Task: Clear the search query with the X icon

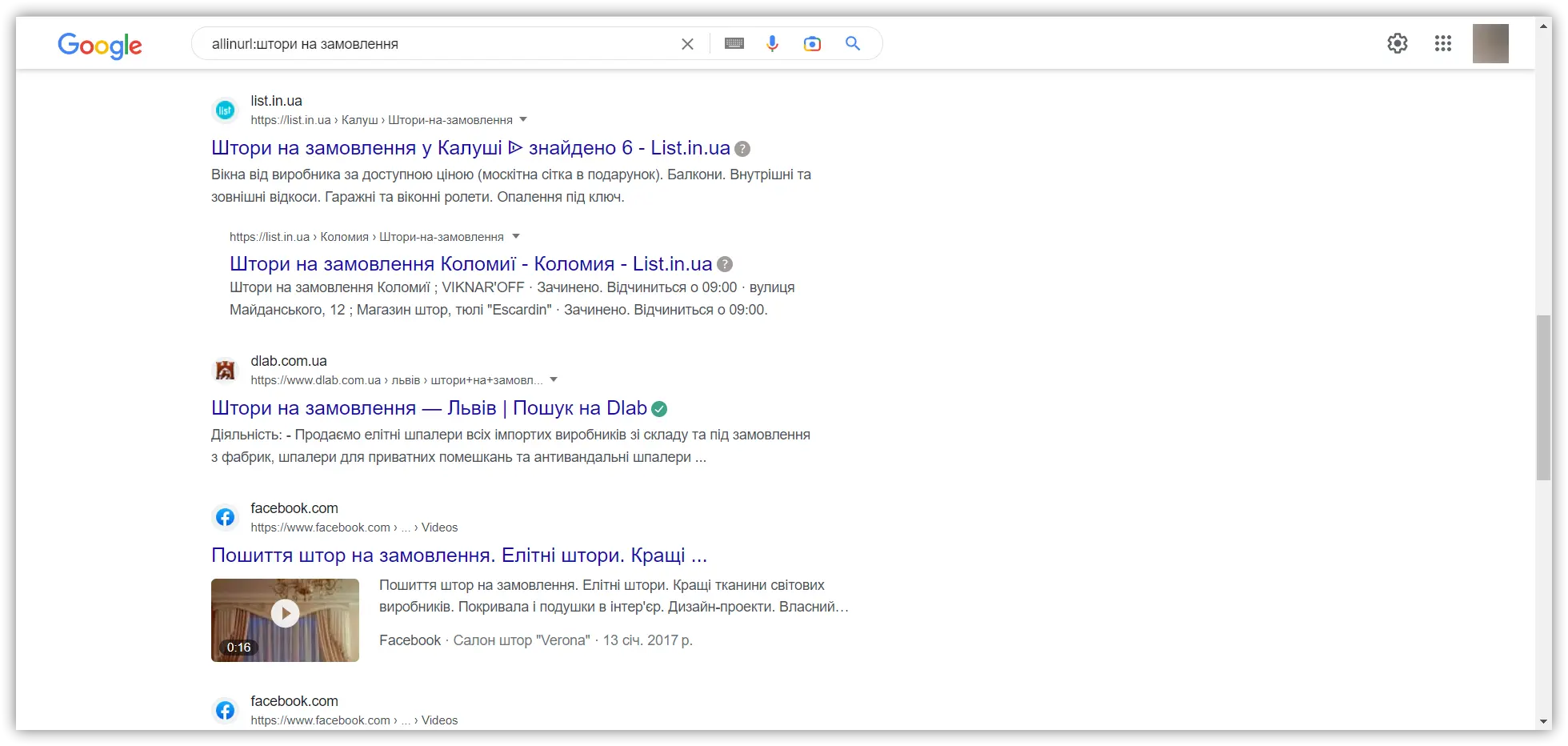Action: (687, 44)
